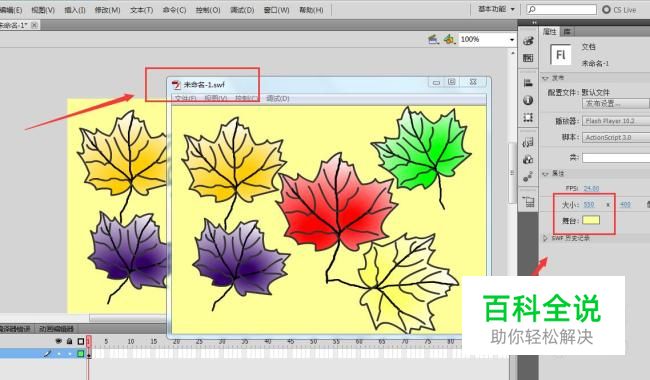Click the stage height 400 value
This screenshot has height=380, width=650.
(625, 204)
